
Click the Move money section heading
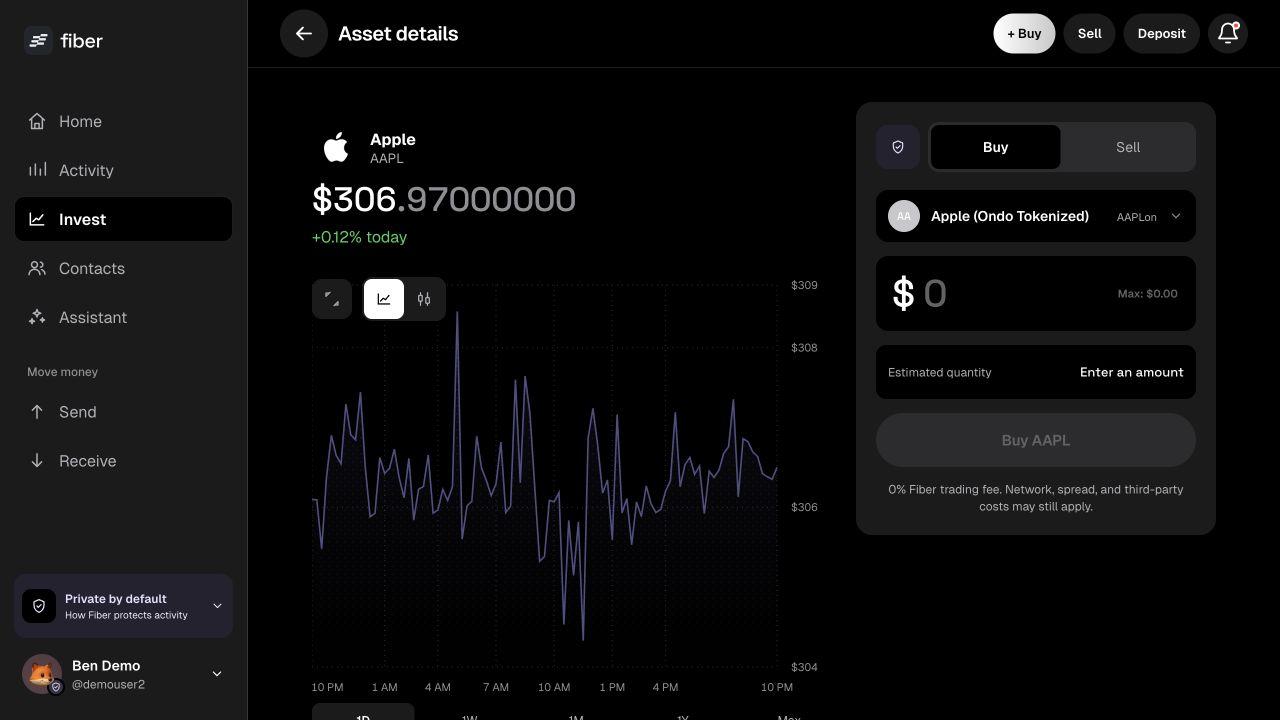[62, 372]
